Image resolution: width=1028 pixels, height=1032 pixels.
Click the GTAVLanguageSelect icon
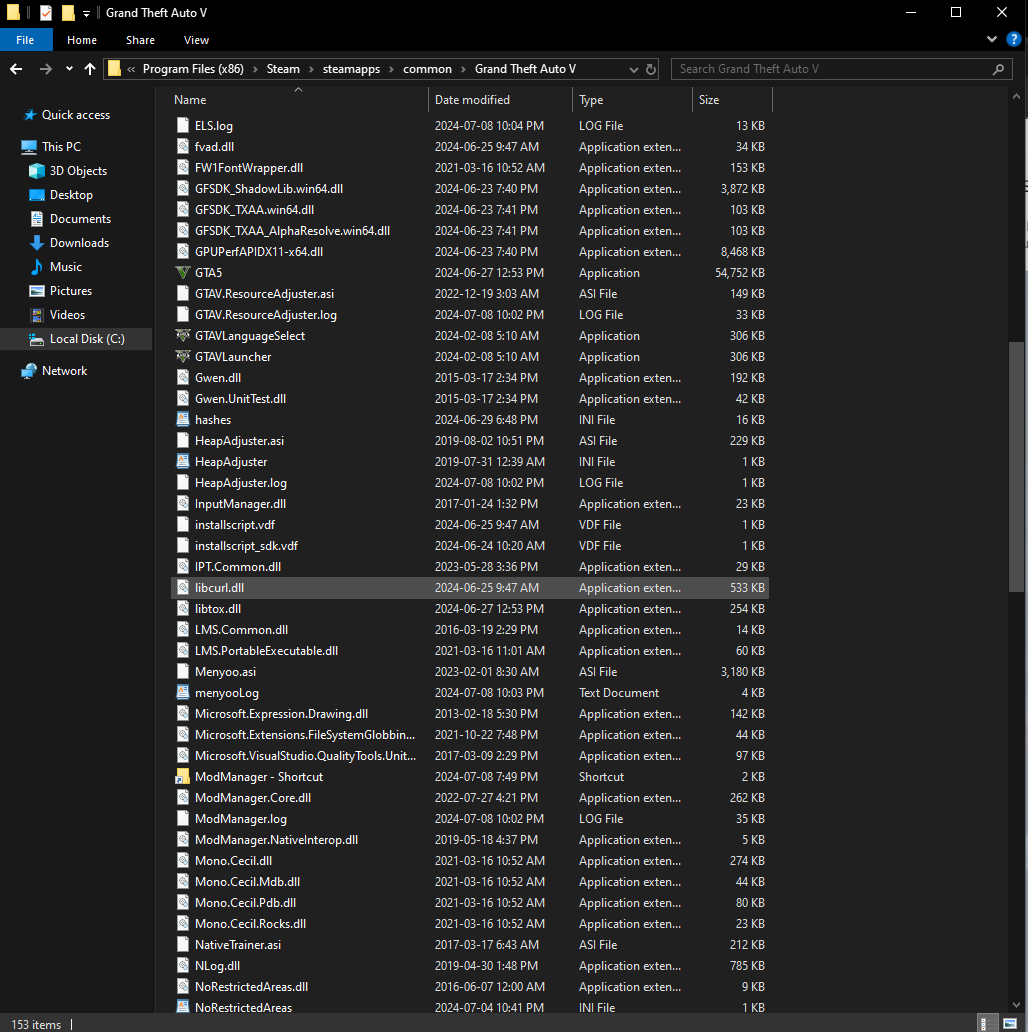tap(183, 336)
